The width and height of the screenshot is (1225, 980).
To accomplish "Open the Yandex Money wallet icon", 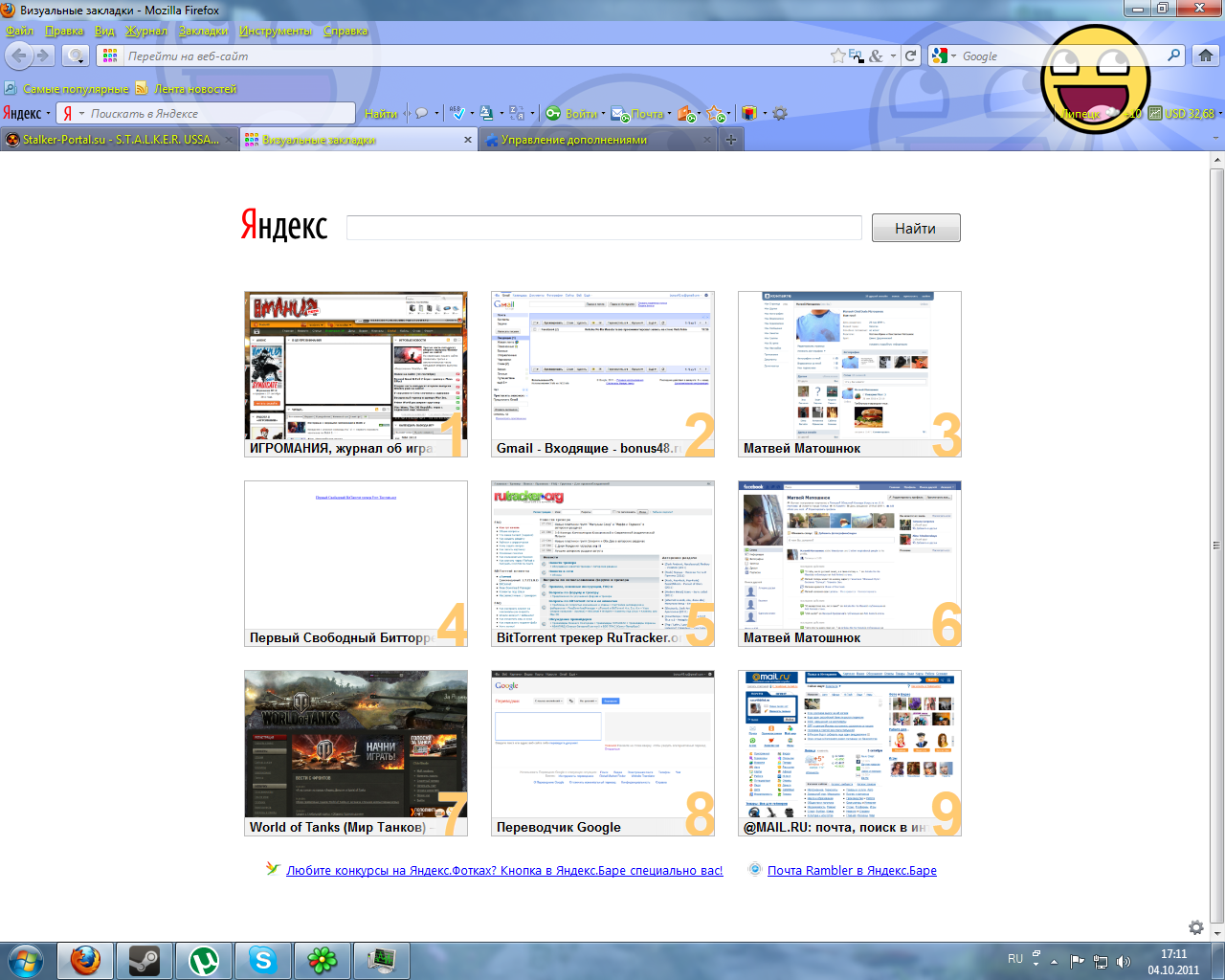I will (x=686, y=113).
